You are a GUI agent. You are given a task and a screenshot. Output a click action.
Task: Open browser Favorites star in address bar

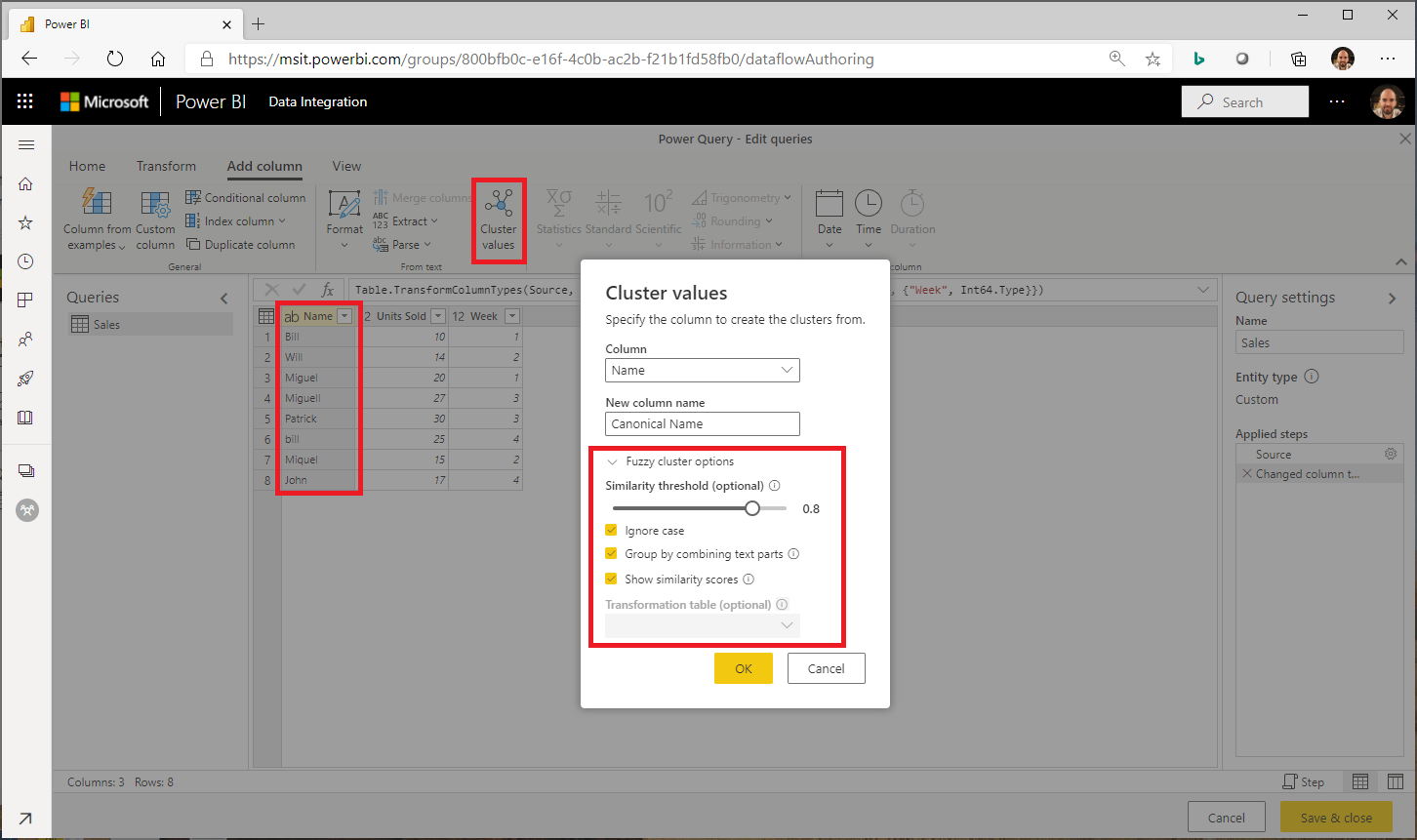[1153, 59]
